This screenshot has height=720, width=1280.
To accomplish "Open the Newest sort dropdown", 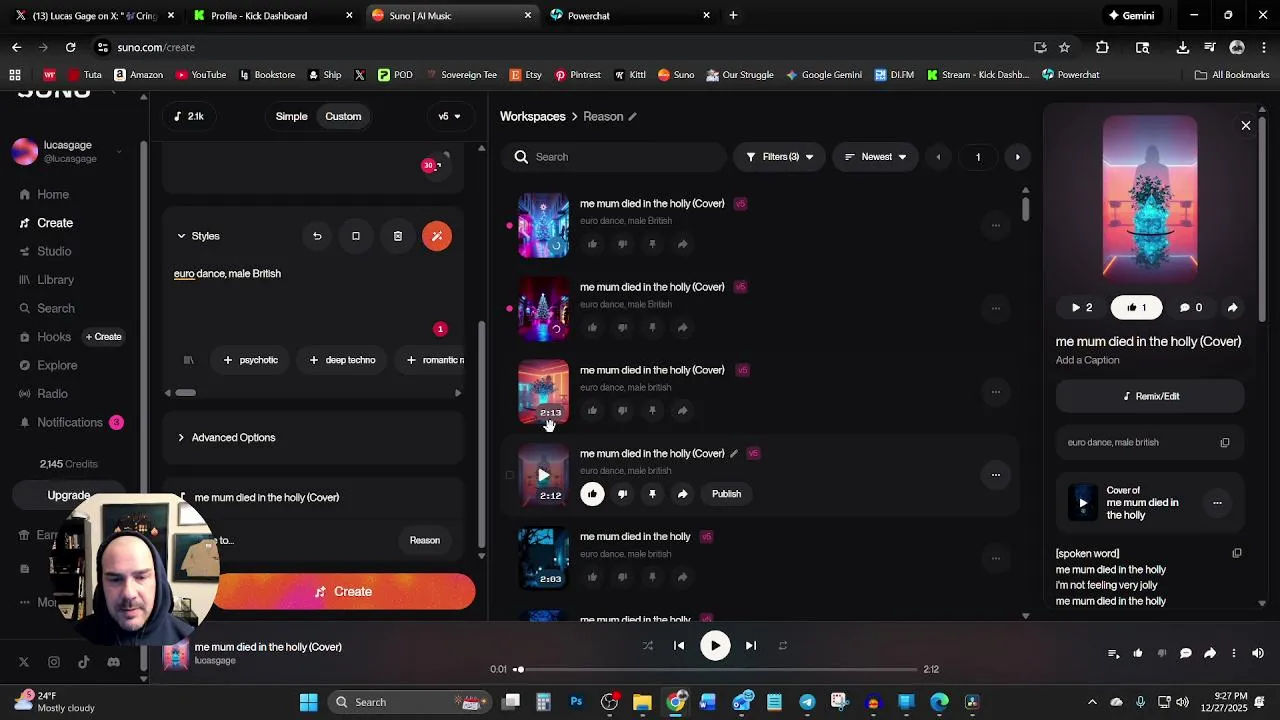I will [875, 157].
